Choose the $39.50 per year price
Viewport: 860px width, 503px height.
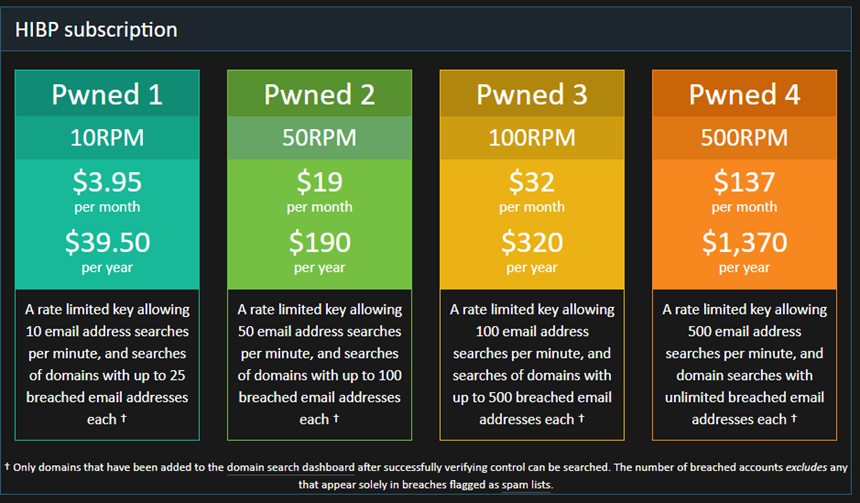coord(107,252)
